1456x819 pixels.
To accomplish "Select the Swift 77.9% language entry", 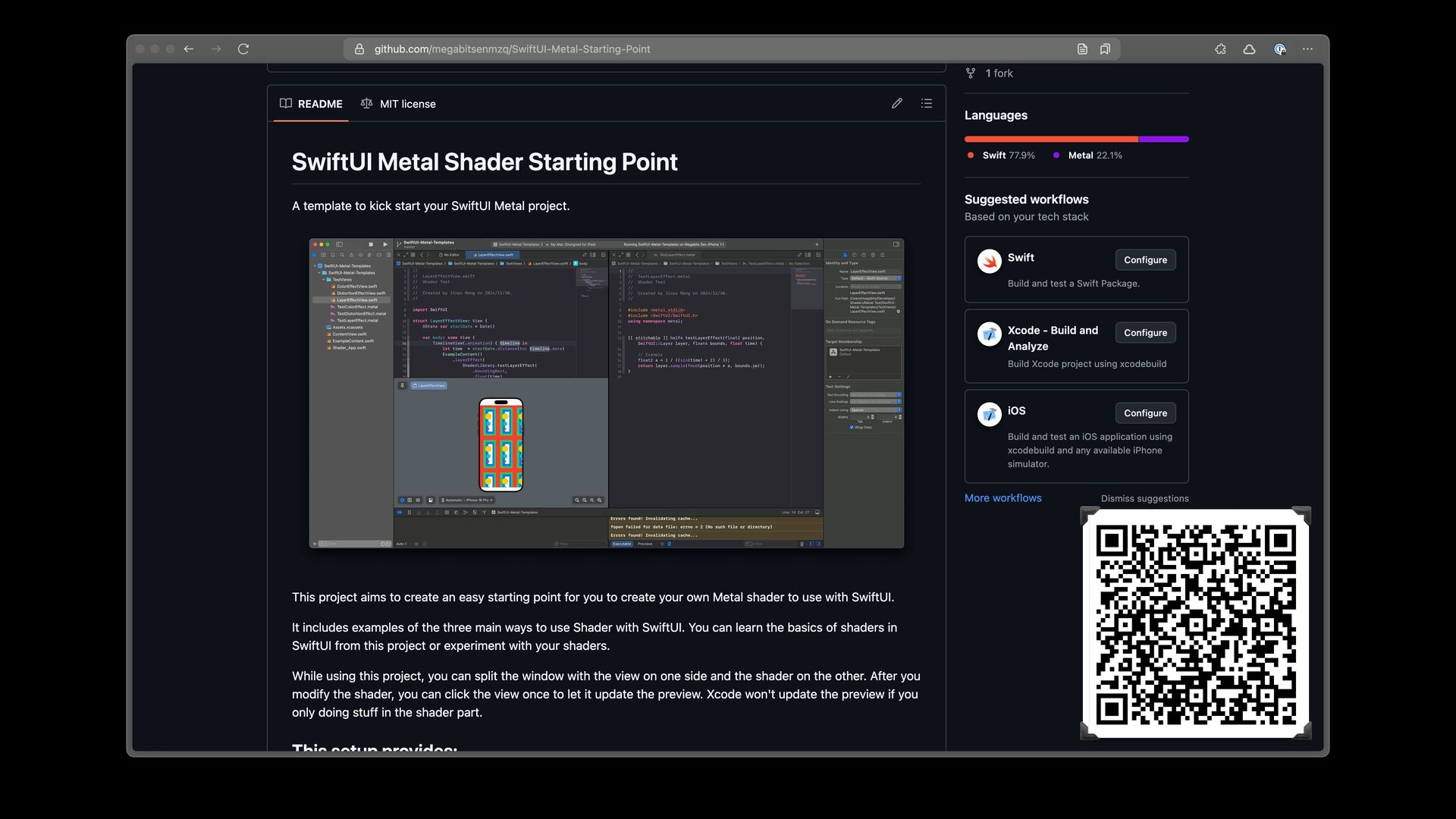I will point(1001,155).
